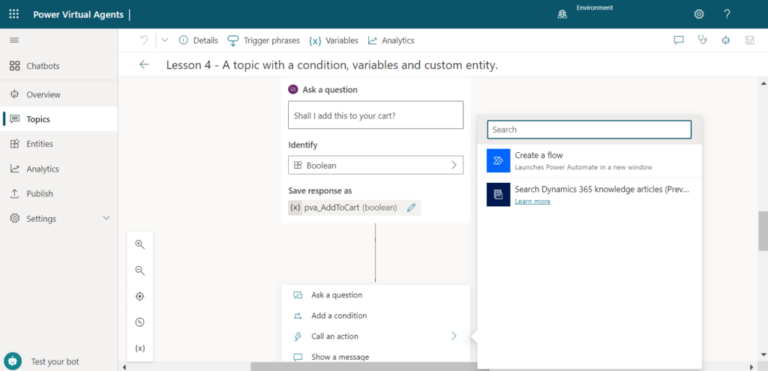Viewport: 768px width, 371px height.
Task: Open Overview in the sidebar
Action: [x=59, y=95]
